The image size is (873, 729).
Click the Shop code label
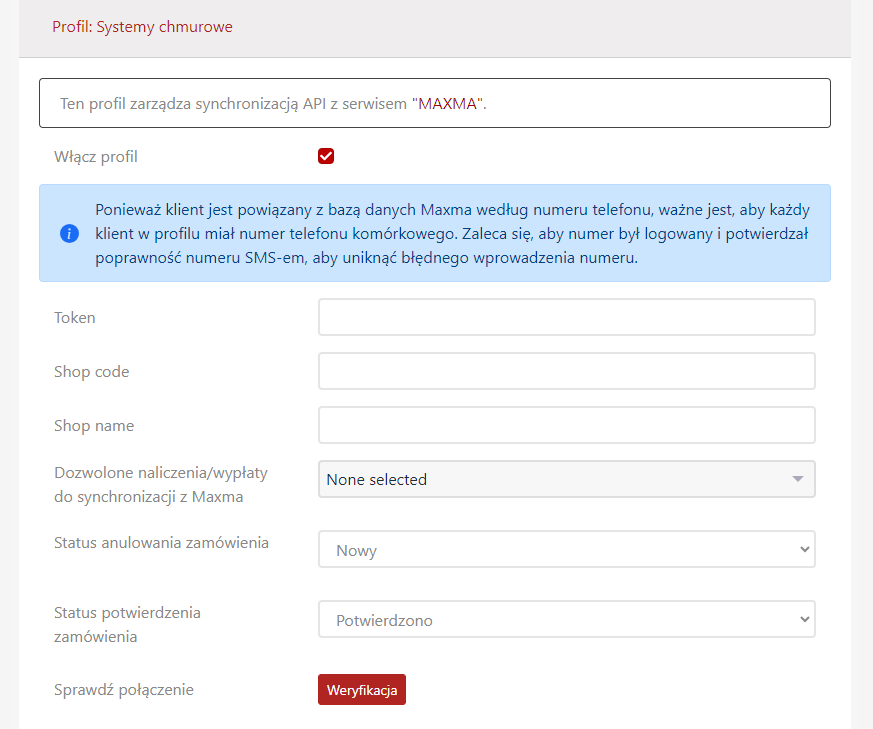pyautogui.click(x=92, y=371)
